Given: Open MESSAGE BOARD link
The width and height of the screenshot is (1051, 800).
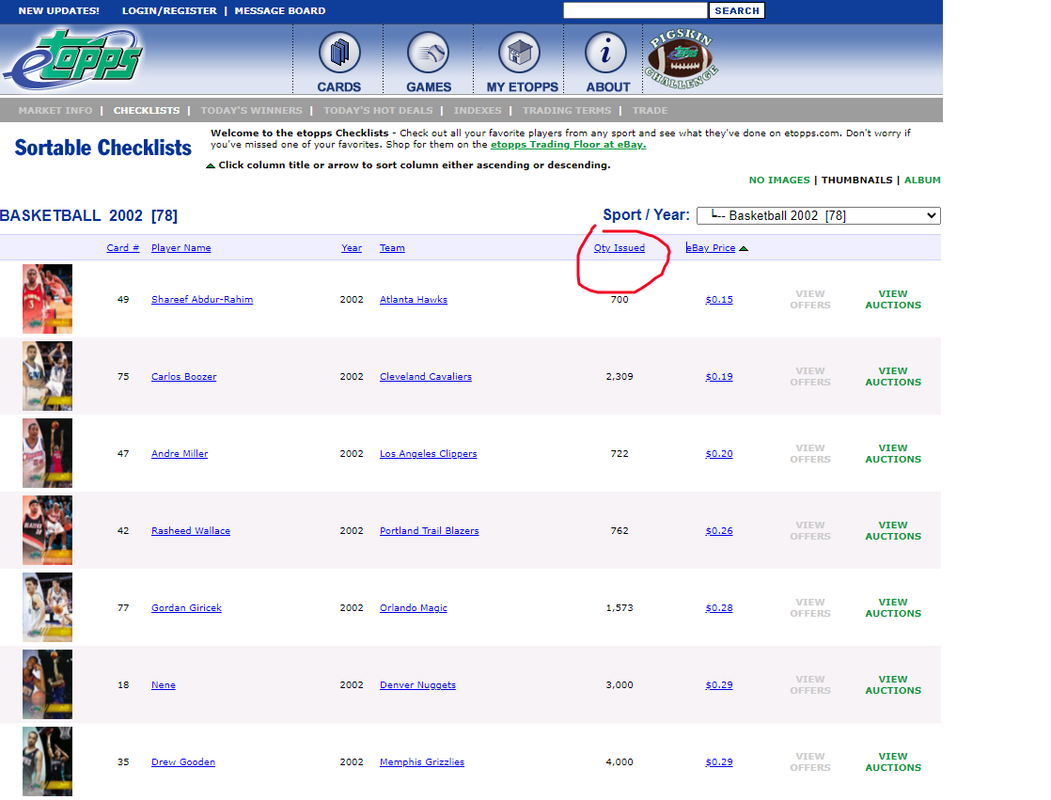Looking at the screenshot, I should click(x=280, y=11).
